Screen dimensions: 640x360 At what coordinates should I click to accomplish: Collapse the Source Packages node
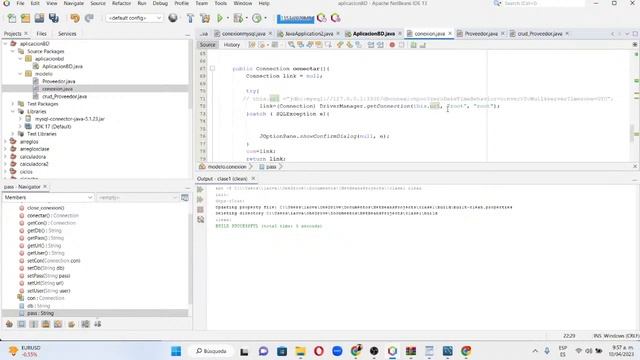click(x=13, y=51)
